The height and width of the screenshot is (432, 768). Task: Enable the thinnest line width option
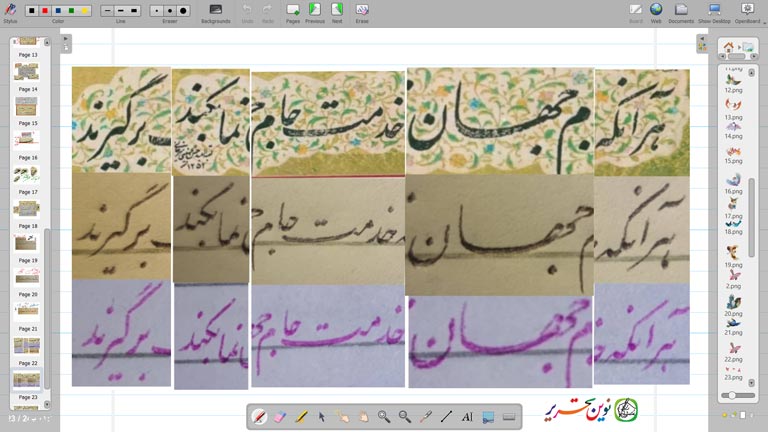[x=107, y=10]
